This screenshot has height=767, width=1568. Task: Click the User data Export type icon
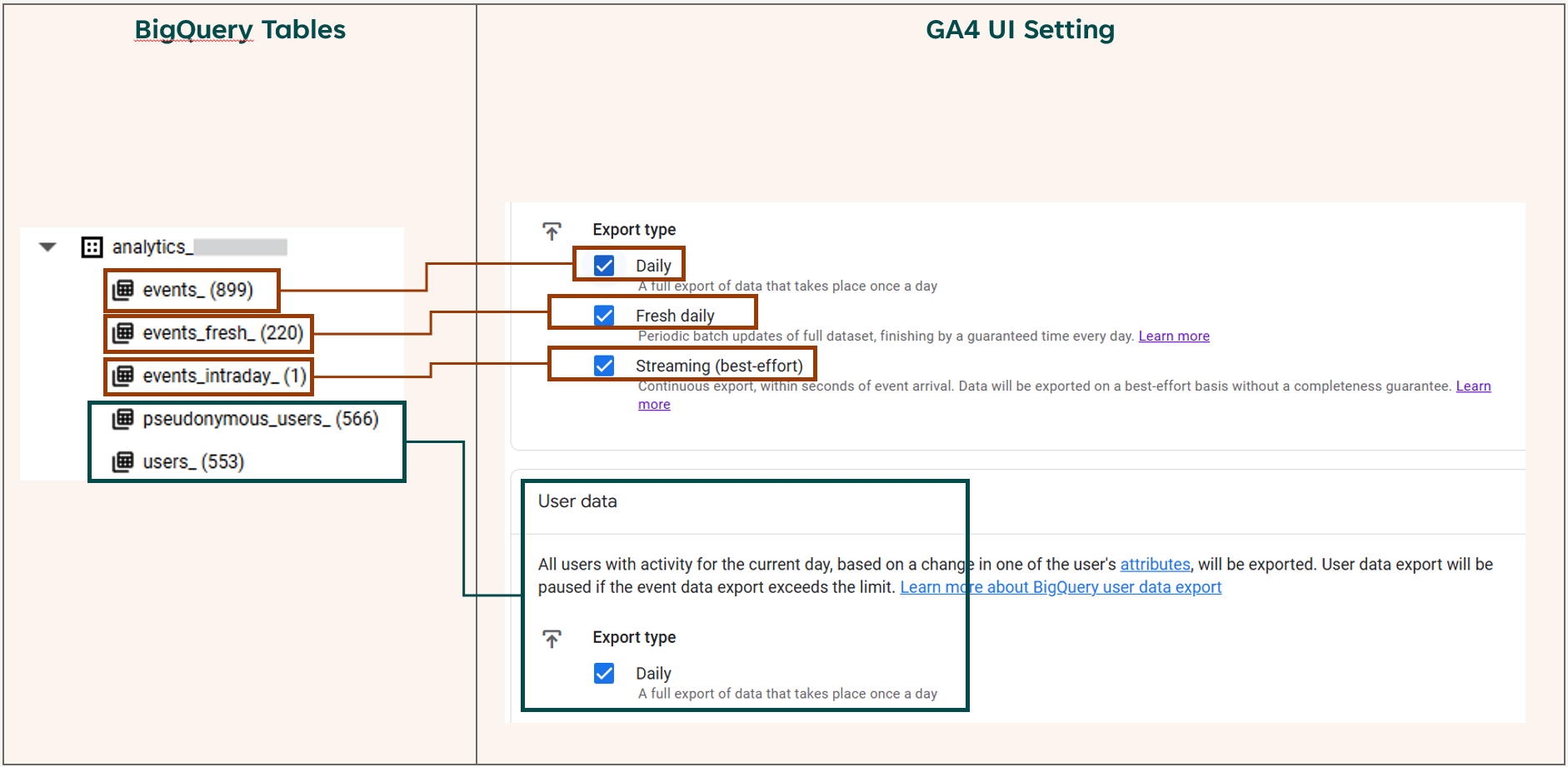coord(552,639)
